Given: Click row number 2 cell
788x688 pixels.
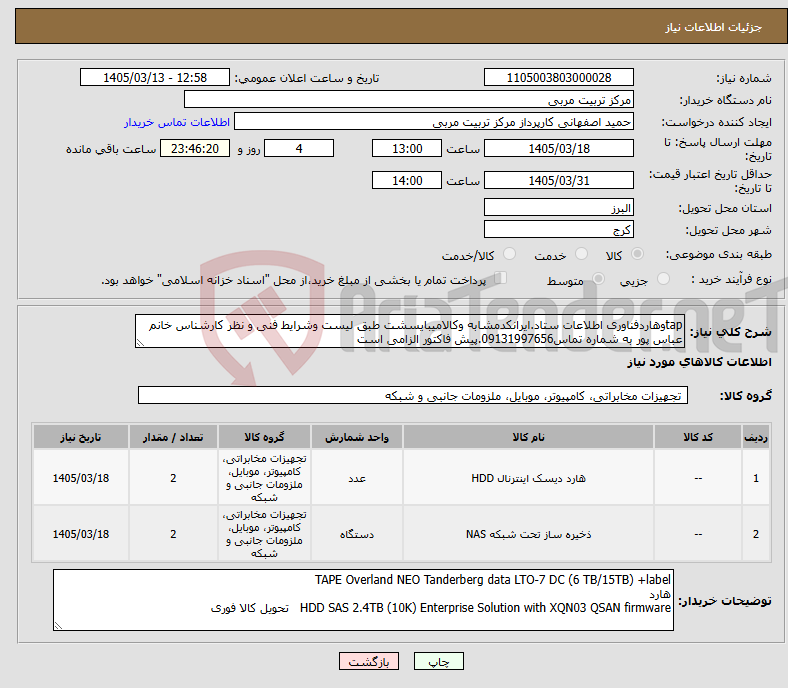Looking at the screenshot, I should coord(756,534).
